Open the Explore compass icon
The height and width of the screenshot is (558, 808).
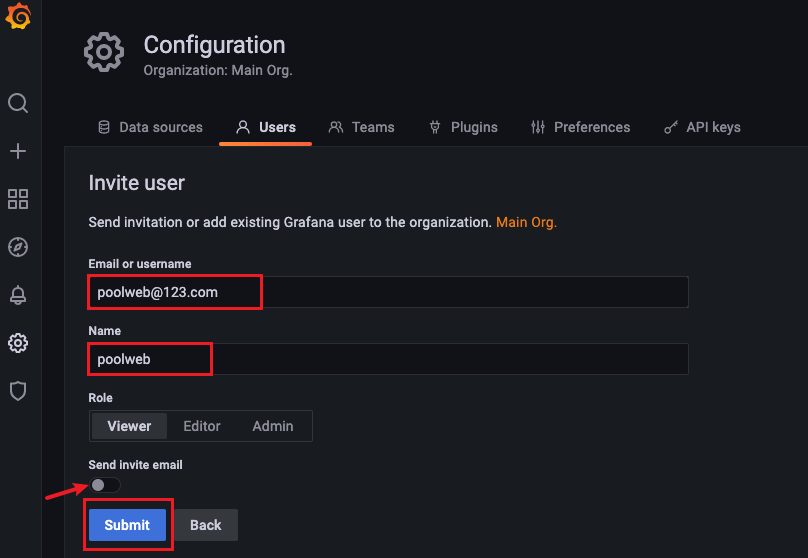coord(18,247)
